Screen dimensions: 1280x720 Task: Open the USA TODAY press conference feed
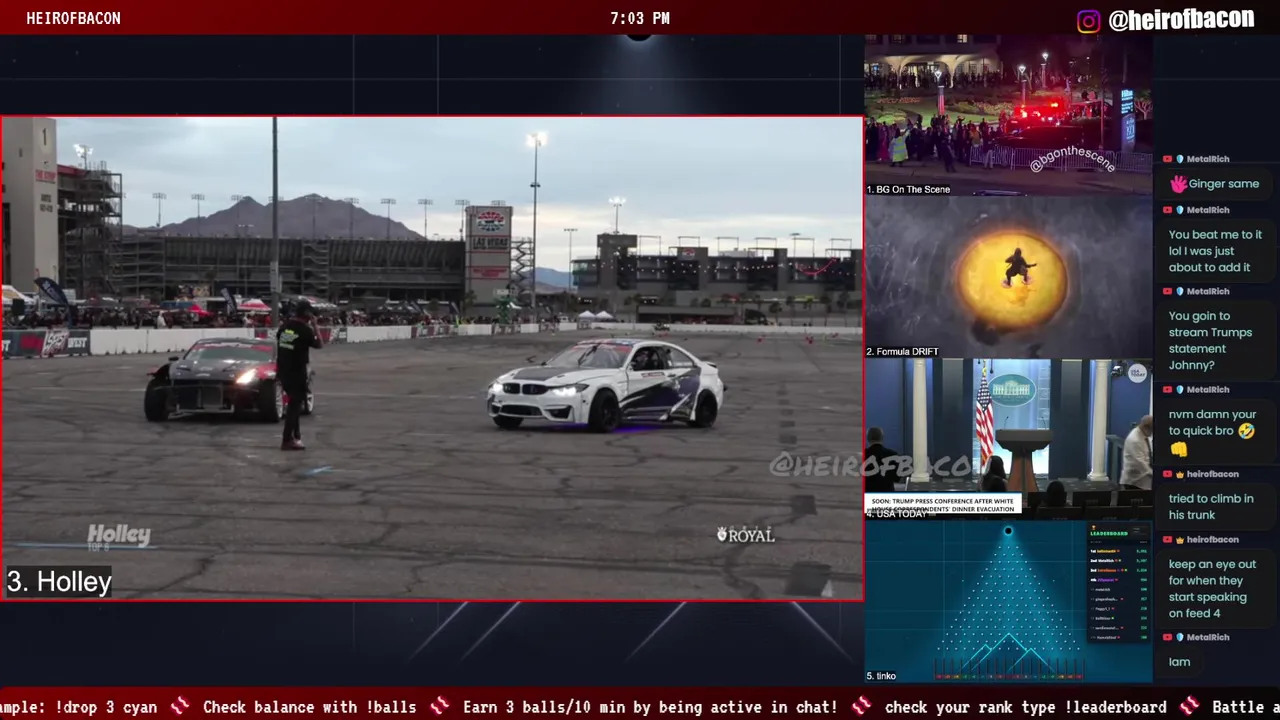pyautogui.click(x=1008, y=439)
